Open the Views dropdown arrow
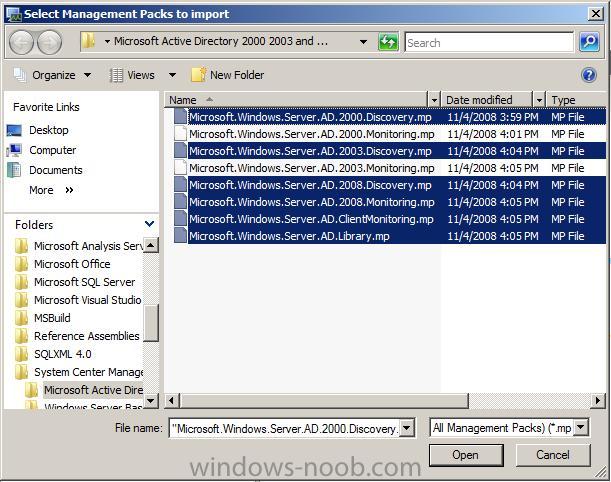 coord(172,75)
